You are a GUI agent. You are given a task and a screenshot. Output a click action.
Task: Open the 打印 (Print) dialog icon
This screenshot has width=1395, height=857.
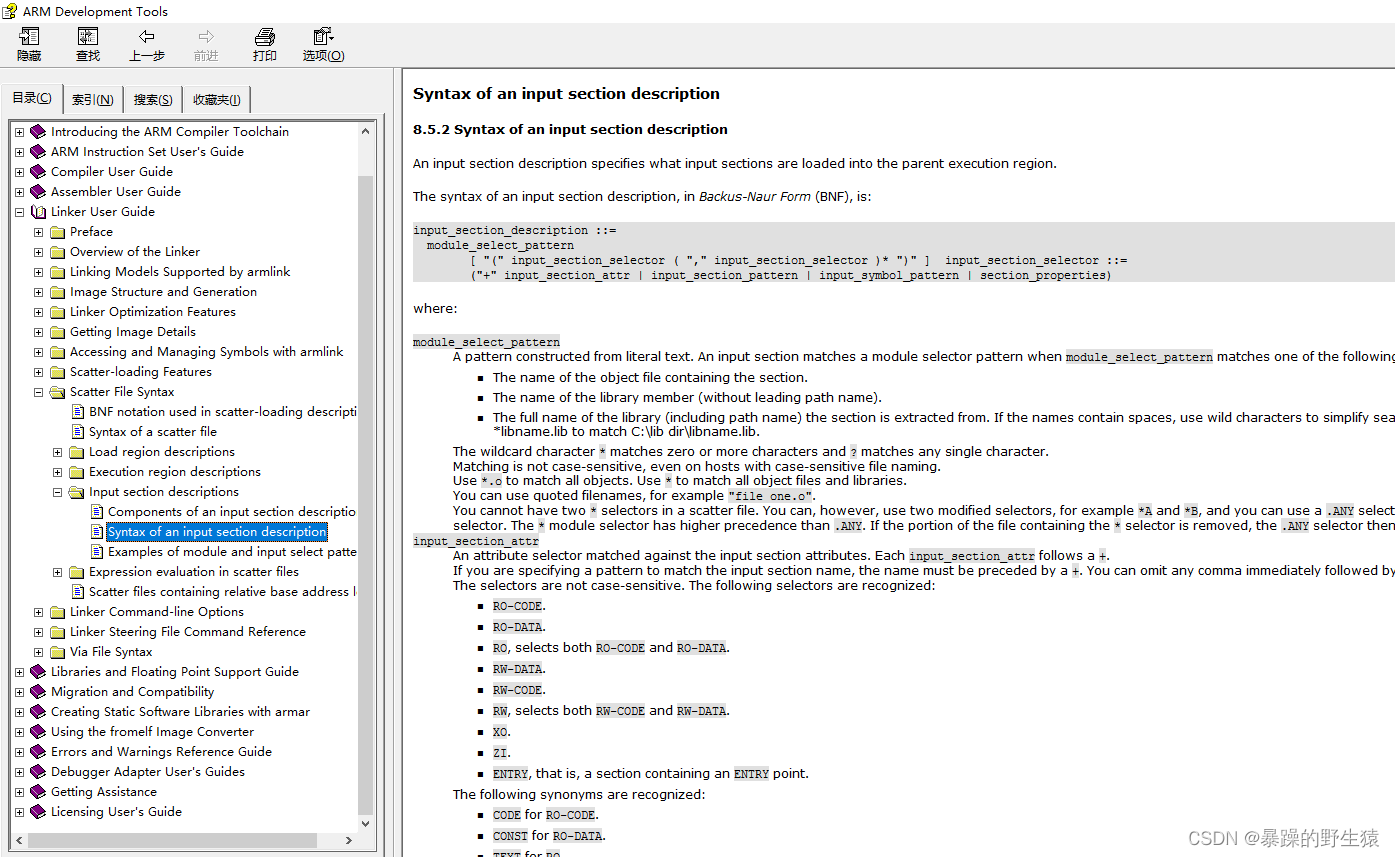click(264, 44)
